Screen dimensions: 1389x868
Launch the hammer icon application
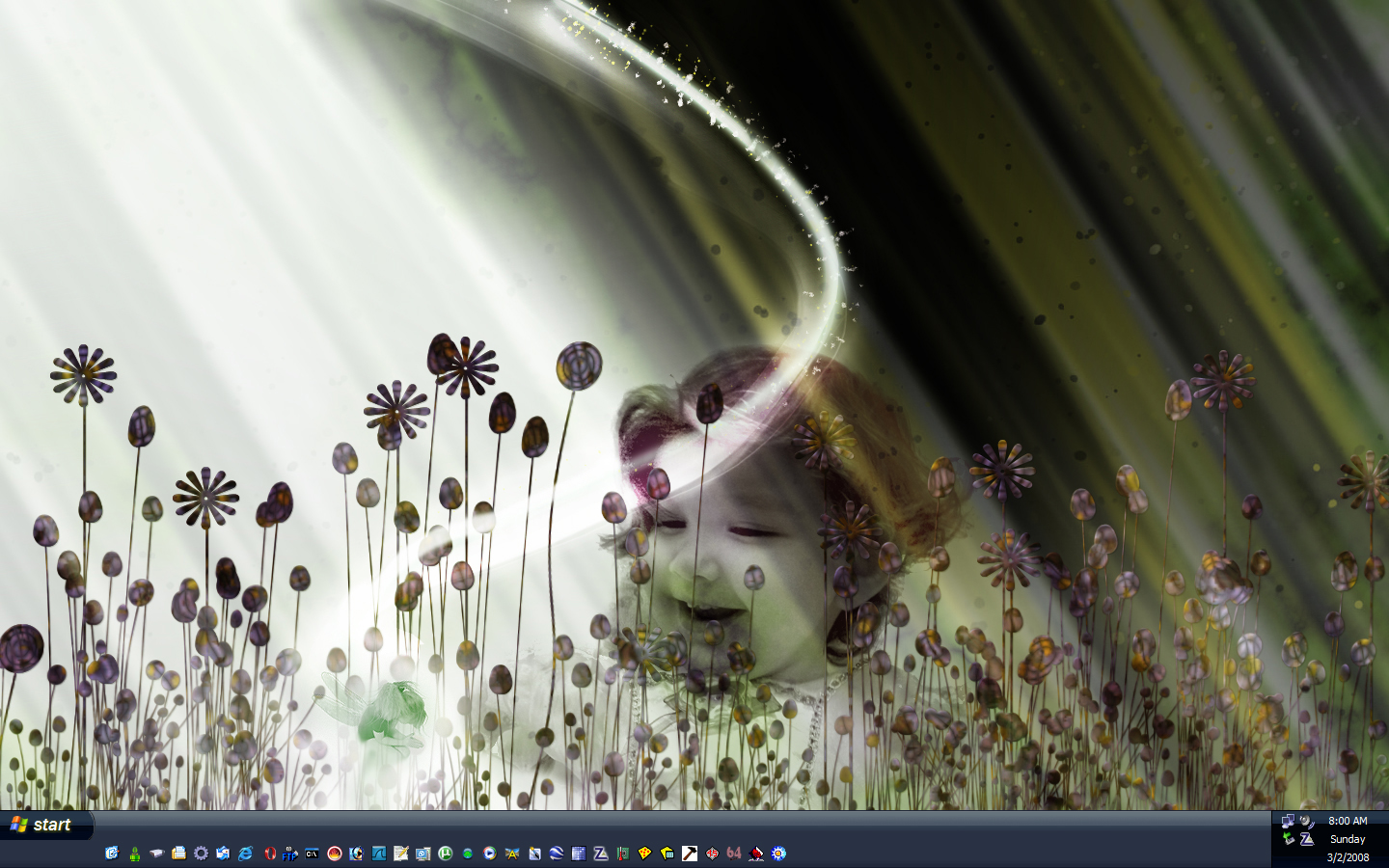pos(690,854)
